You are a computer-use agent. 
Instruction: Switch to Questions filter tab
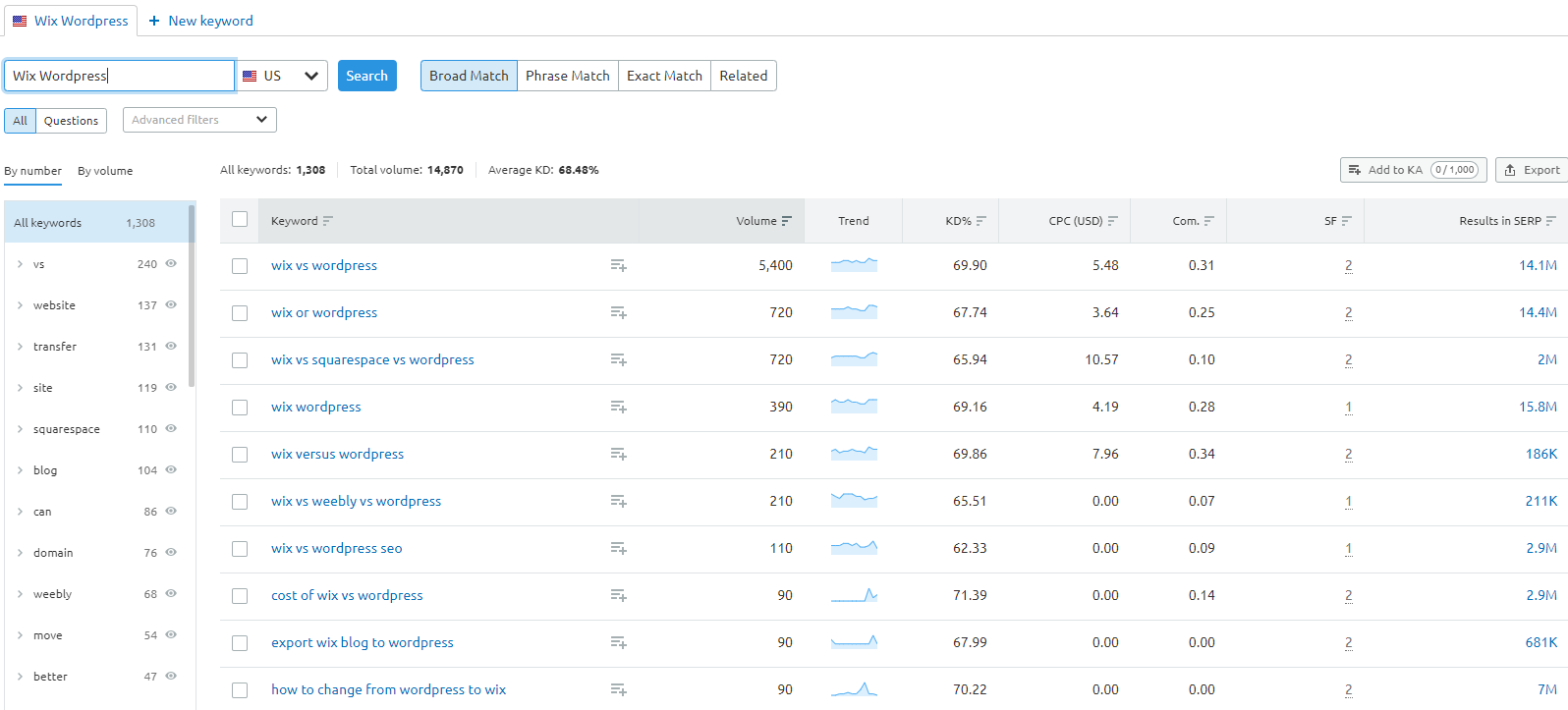(x=72, y=121)
